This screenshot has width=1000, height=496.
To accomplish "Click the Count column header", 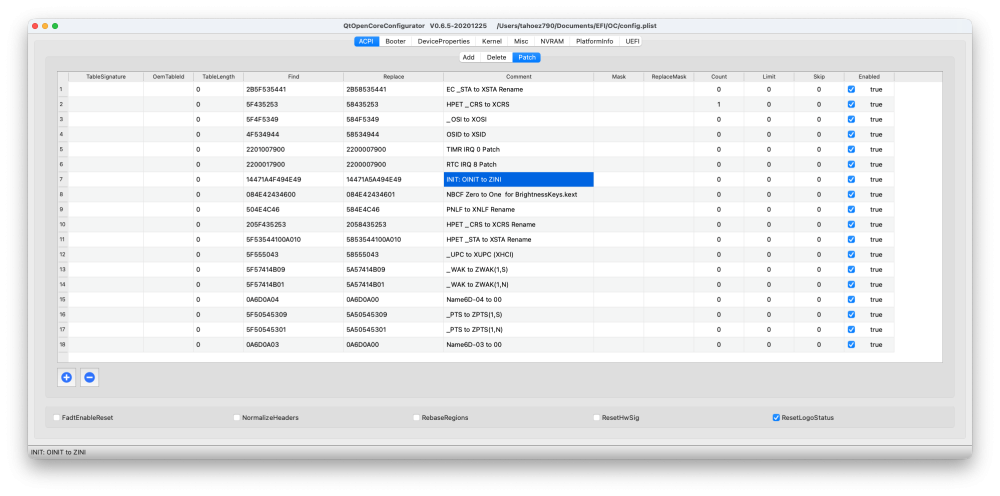I will pos(719,77).
